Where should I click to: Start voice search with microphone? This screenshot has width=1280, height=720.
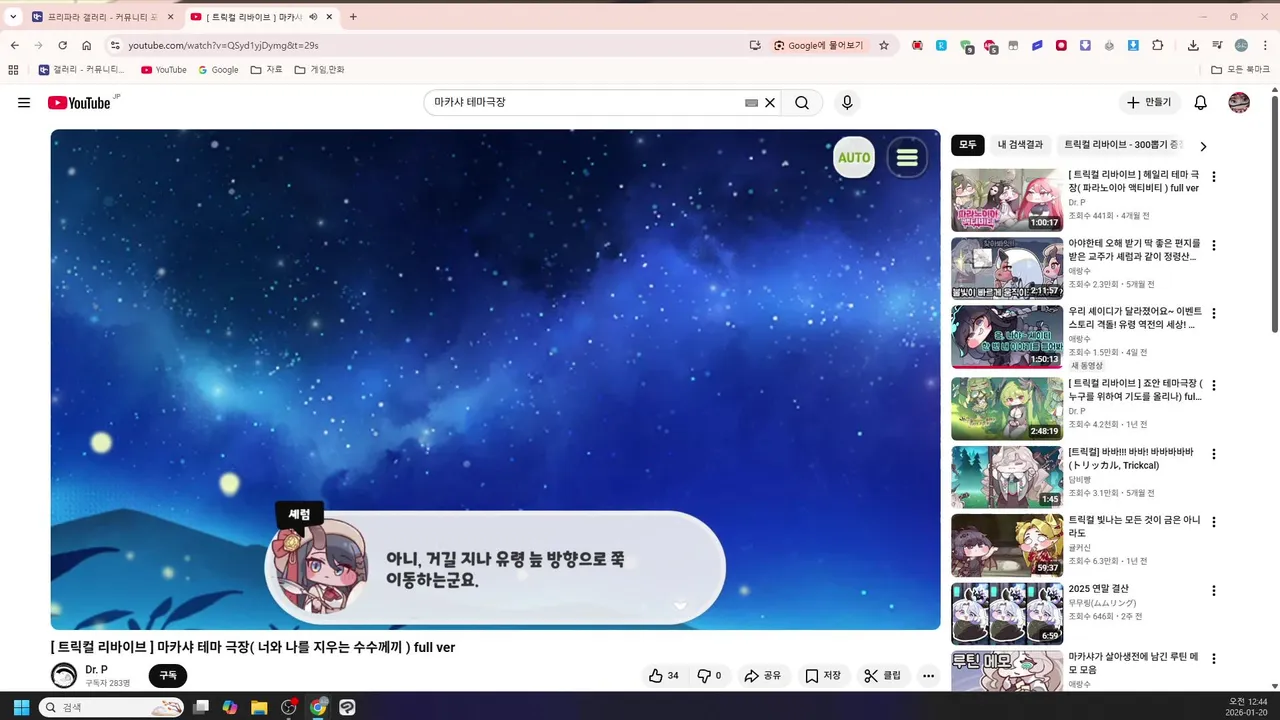[847, 103]
